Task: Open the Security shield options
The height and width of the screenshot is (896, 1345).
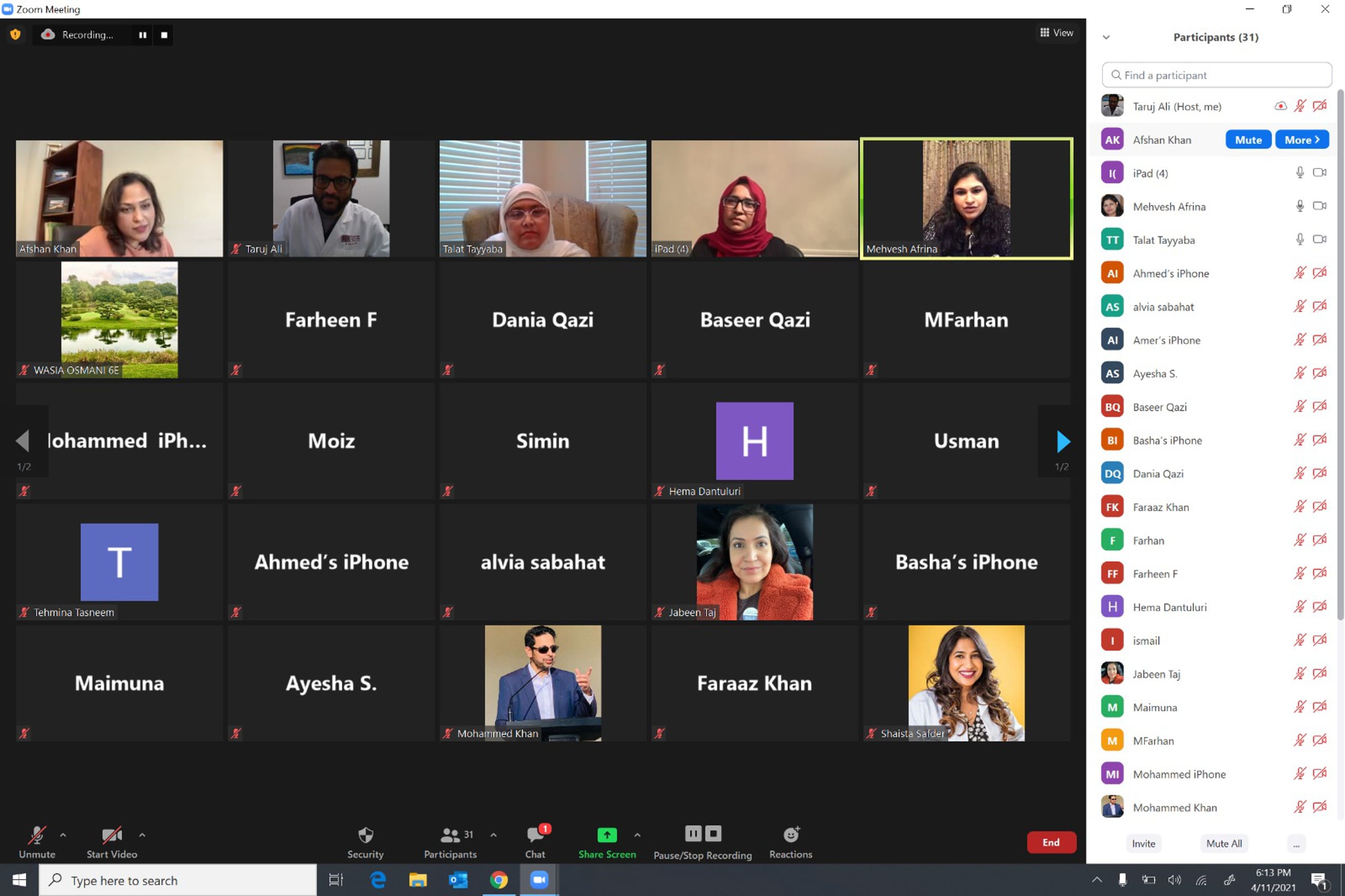Action: (365, 841)
